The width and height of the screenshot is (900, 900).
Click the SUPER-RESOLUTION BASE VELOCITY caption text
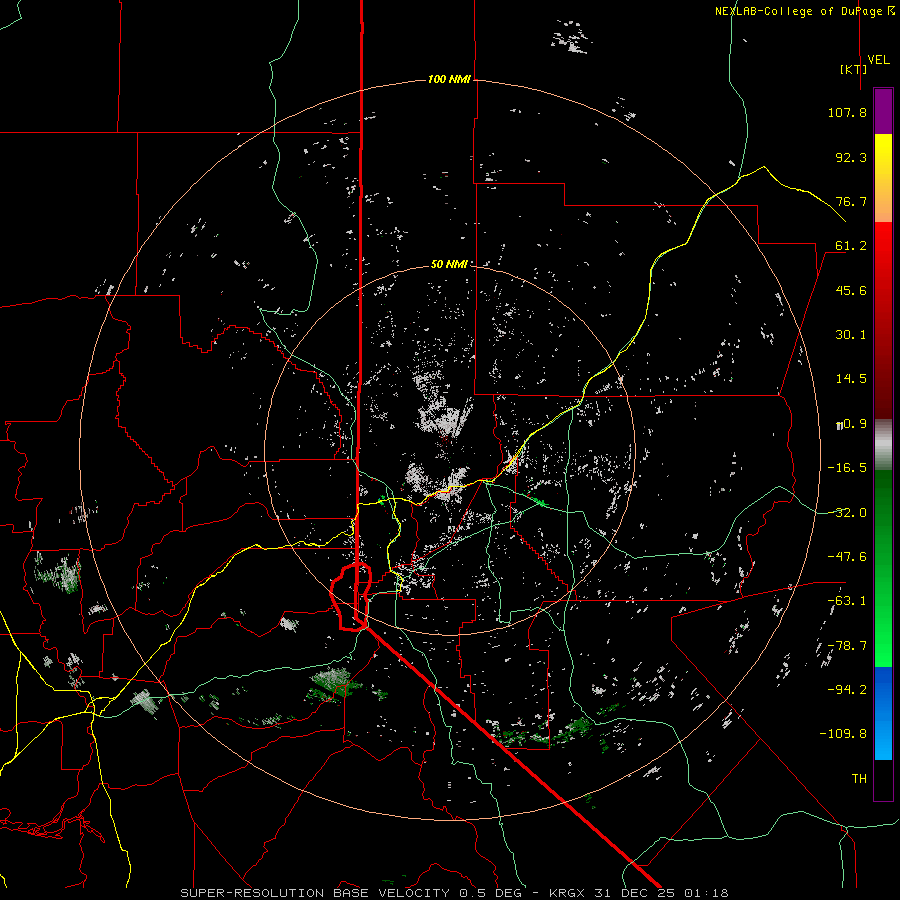[x=315, y=893]
